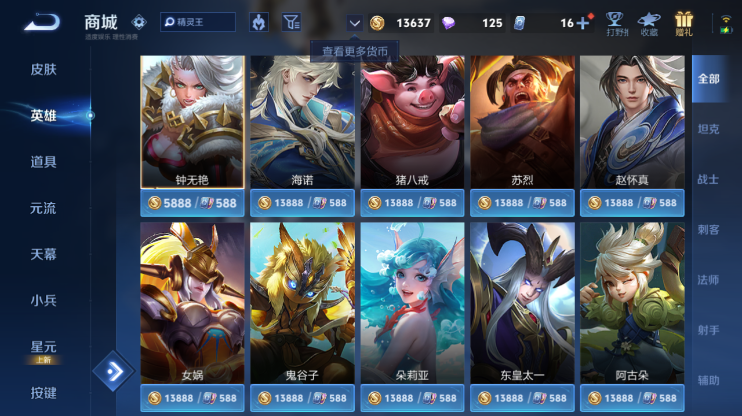Buy 钟无艳 with the 5888 price button
This screenshot has height=416, width=742.
[x=192, y=203]
